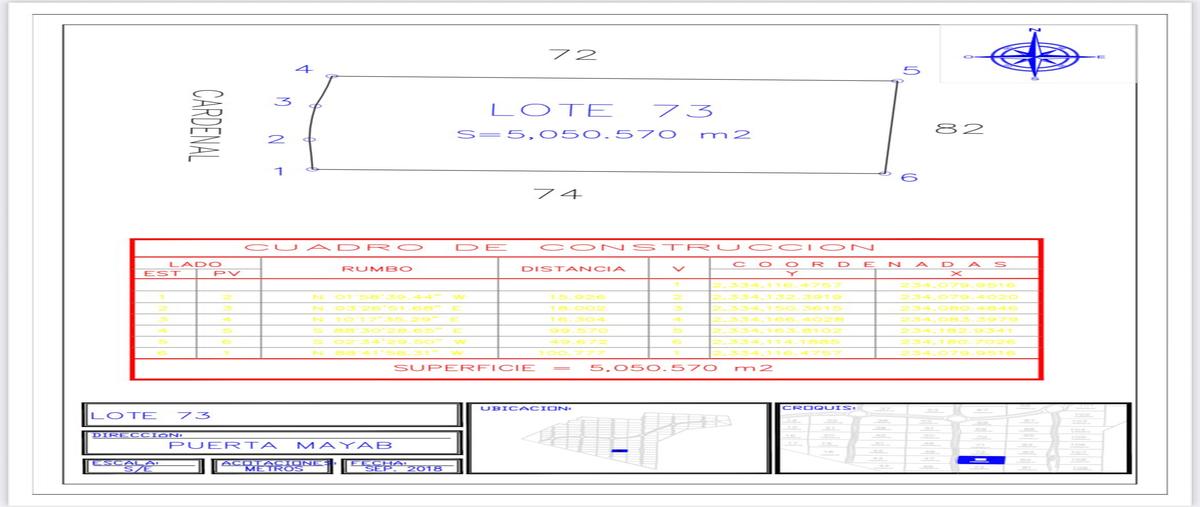Screen dimensions: 1200x507
Task: Click the 'FECHA: SEP. 2018' box
Action: click(x=401, y=466)
